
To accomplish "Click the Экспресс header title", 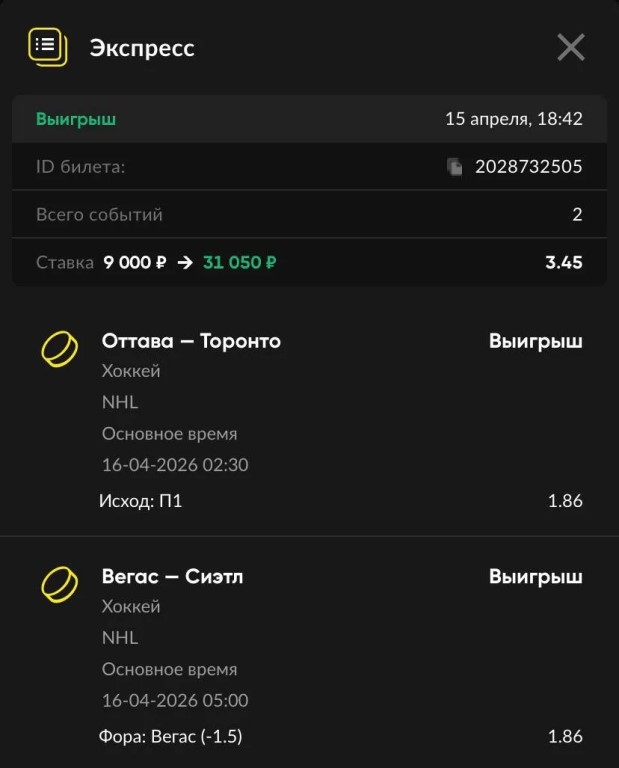I will coord(142,47).
